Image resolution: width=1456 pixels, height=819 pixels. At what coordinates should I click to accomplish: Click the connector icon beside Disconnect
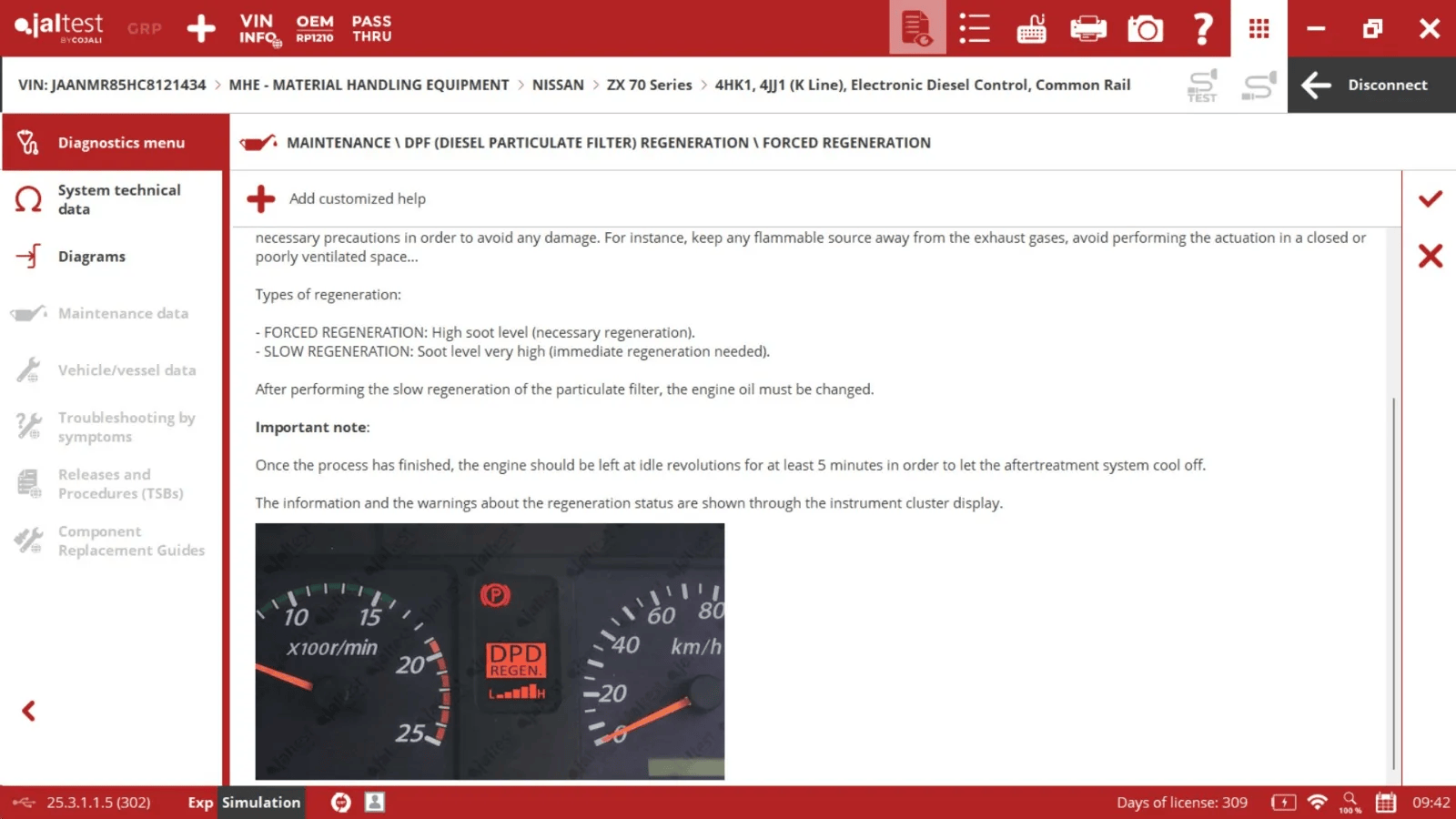1259,86
